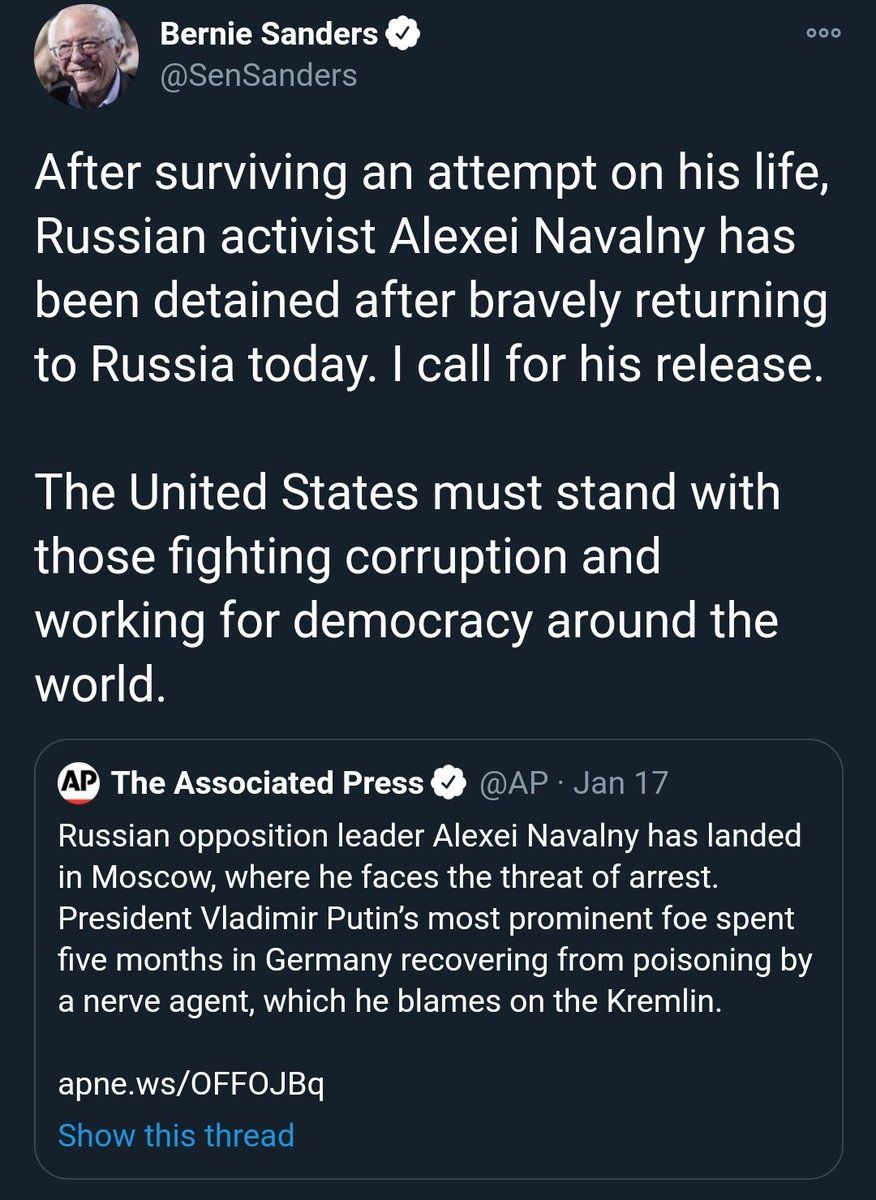The height and width of the screenshot is (1200, 876).
Task: Open The Associated Press account name
Action: click(268, 782)
